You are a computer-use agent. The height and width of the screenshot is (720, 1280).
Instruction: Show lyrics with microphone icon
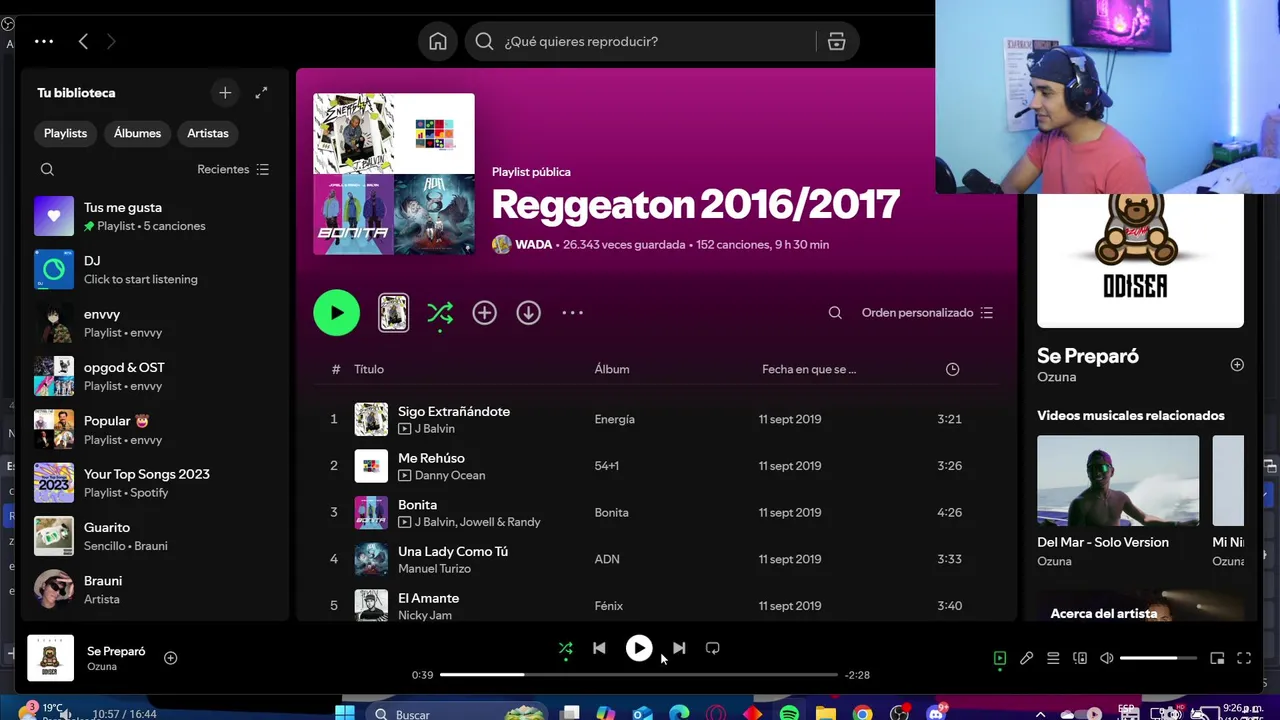coord(1026,658)
